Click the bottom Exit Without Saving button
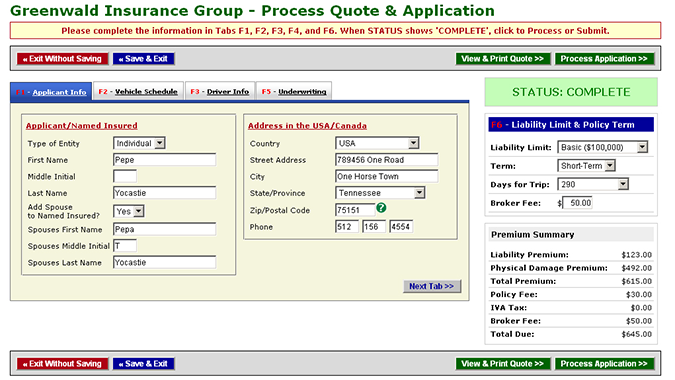This screenshot has width=675, height=380. point(62,364)
